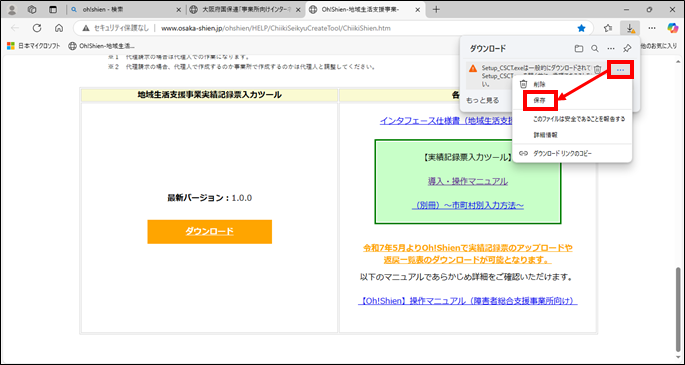Click the page vertical scrollbar thumb

coord(679,309)
